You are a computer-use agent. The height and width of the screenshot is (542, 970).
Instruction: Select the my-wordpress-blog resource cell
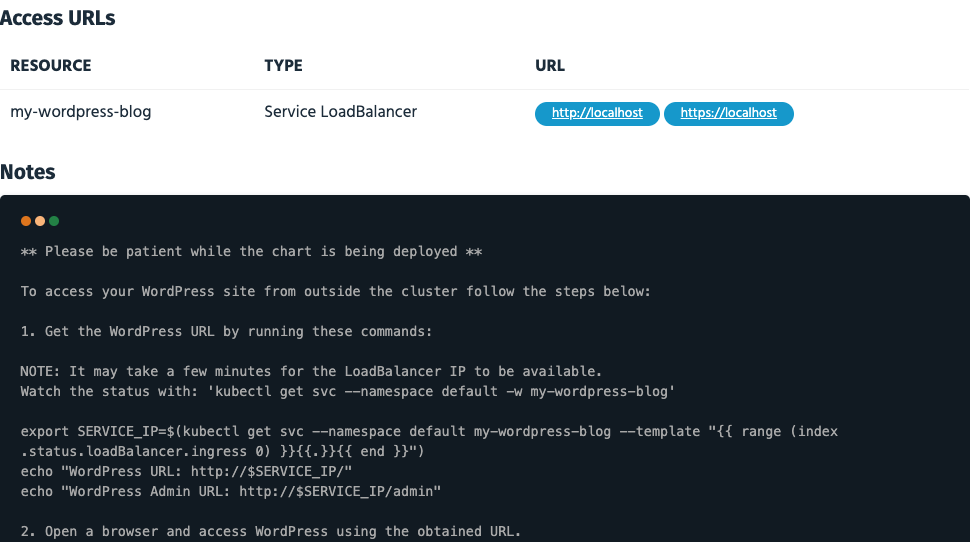click(x=81, y=112)
